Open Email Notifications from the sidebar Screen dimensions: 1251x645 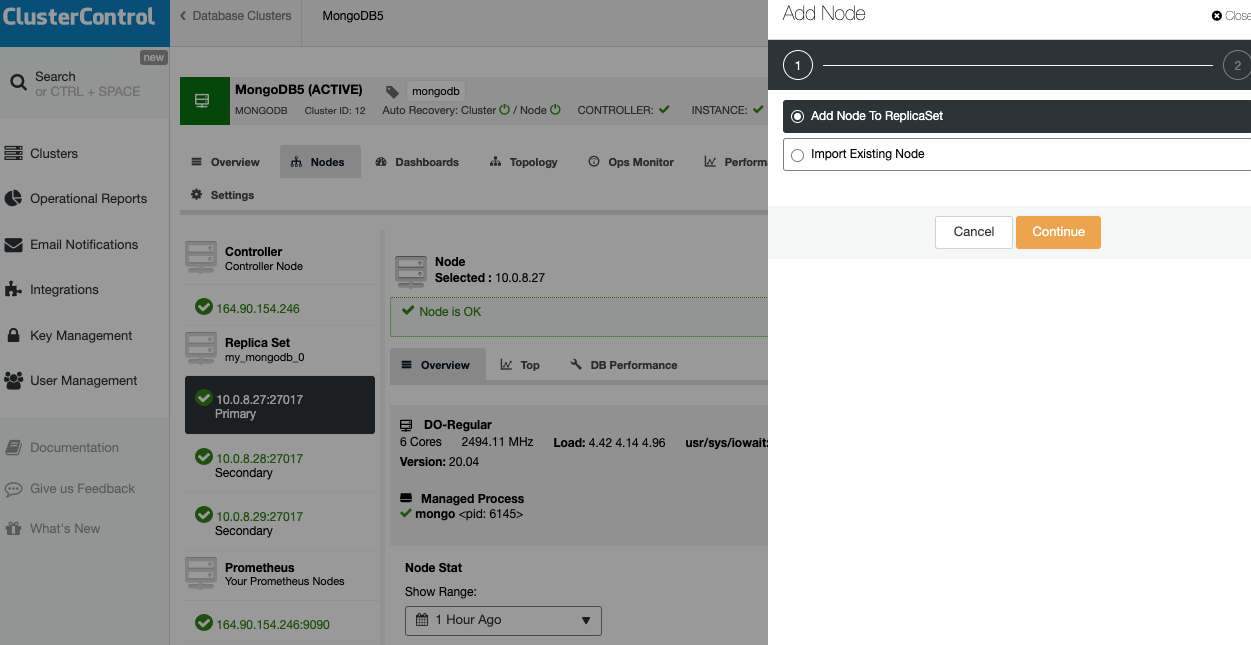click(x=85, y=245)
